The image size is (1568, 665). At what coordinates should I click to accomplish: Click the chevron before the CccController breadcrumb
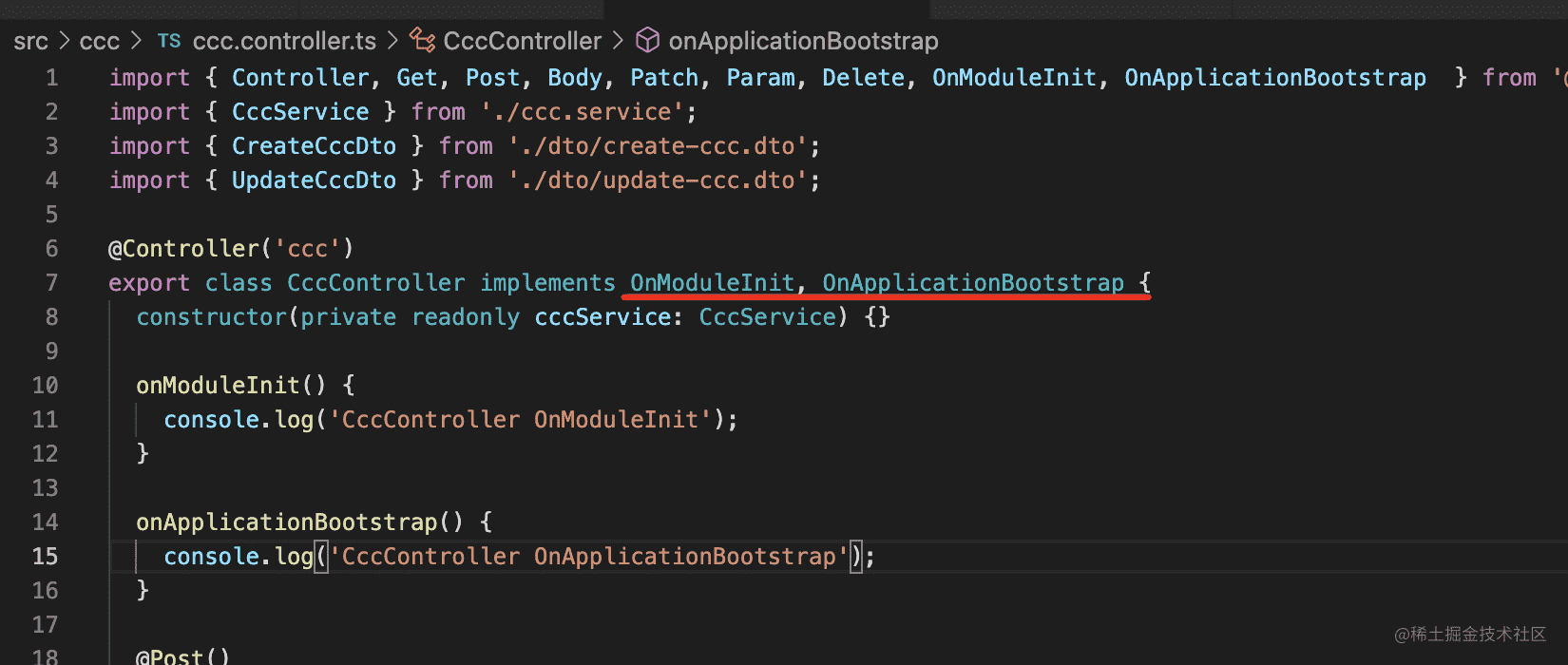393,41
